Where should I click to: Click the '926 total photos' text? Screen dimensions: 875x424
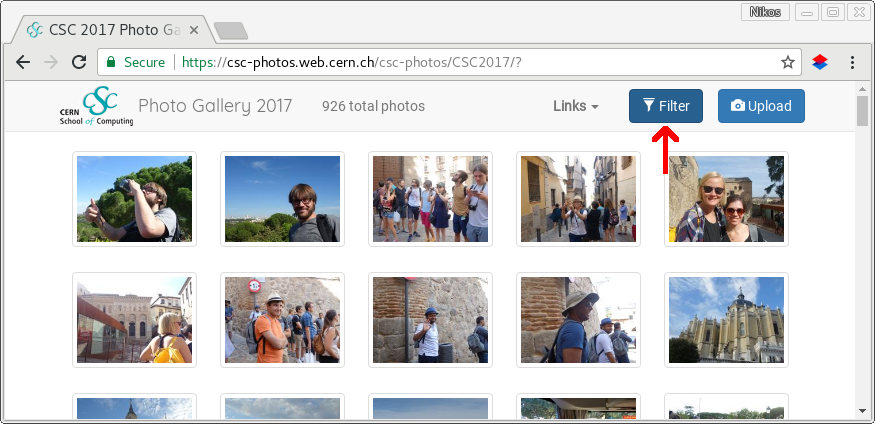click(373, 106)
